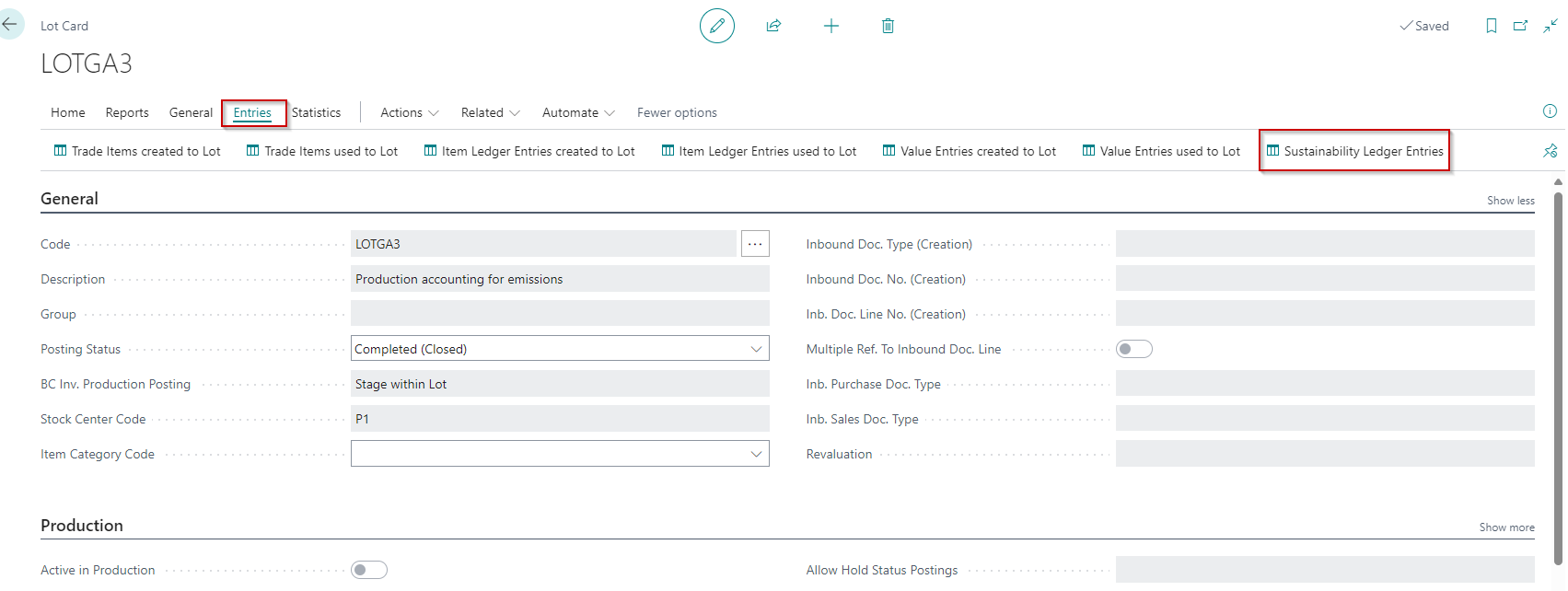Open Sustainability Ledger Entries
Viewport: 1568px width, 591px height.
tap(1354, 151)
